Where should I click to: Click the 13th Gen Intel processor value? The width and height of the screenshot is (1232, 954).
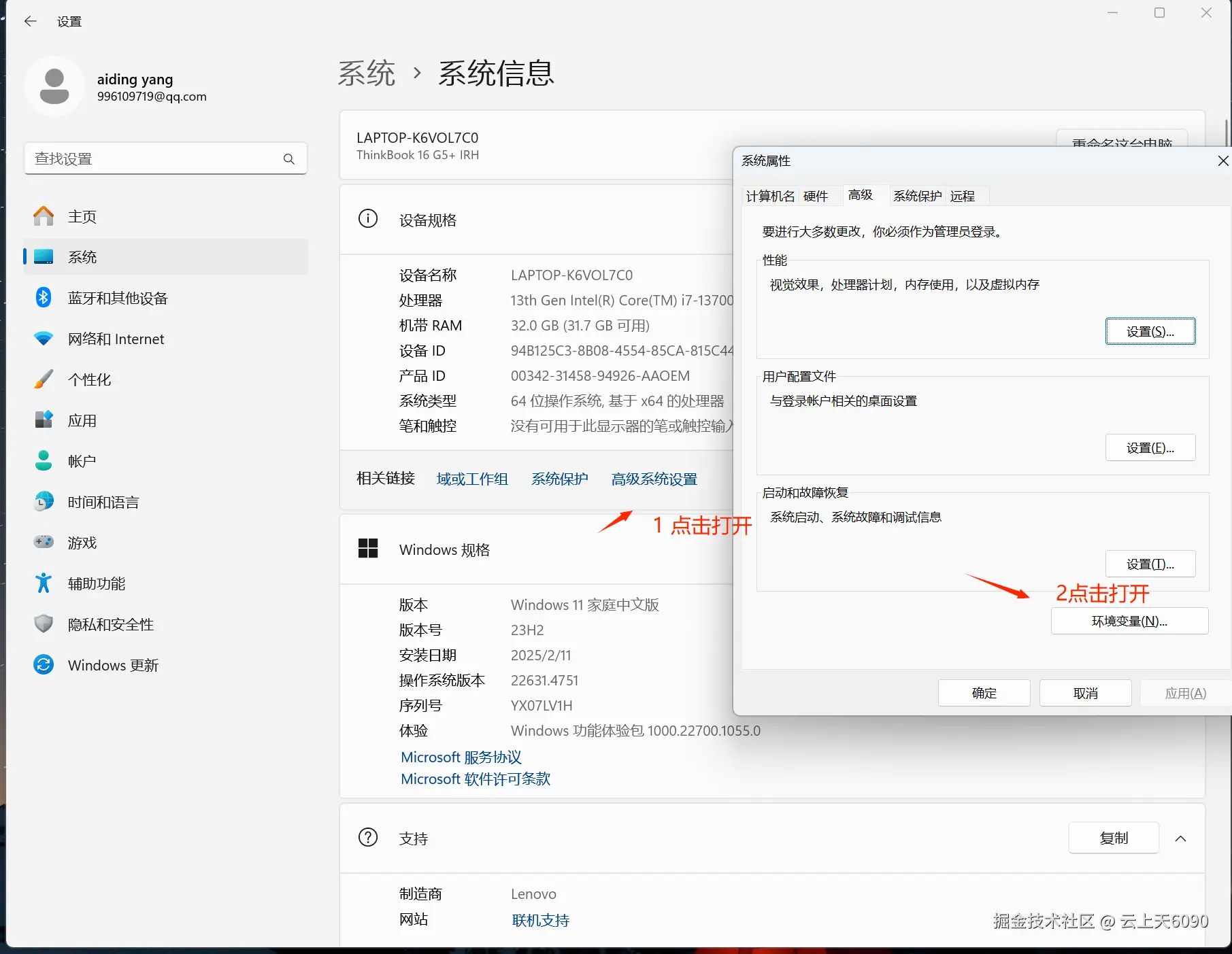(x=622, y=301)
